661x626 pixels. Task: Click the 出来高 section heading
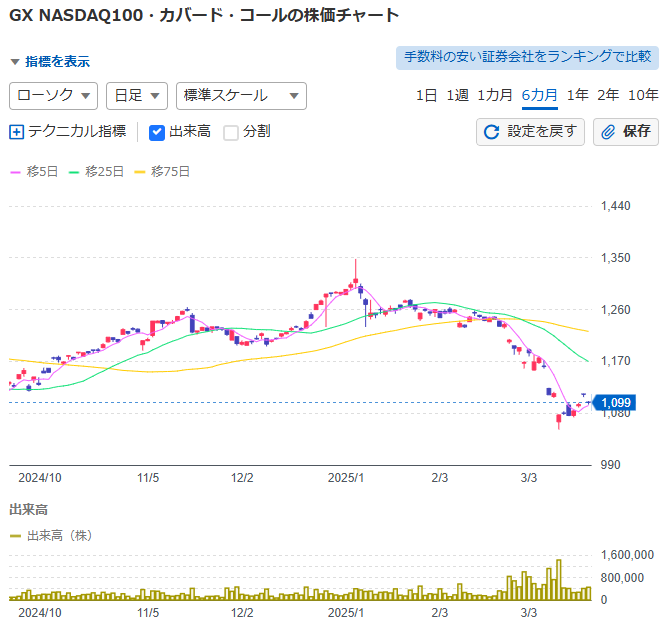(29, 510)
